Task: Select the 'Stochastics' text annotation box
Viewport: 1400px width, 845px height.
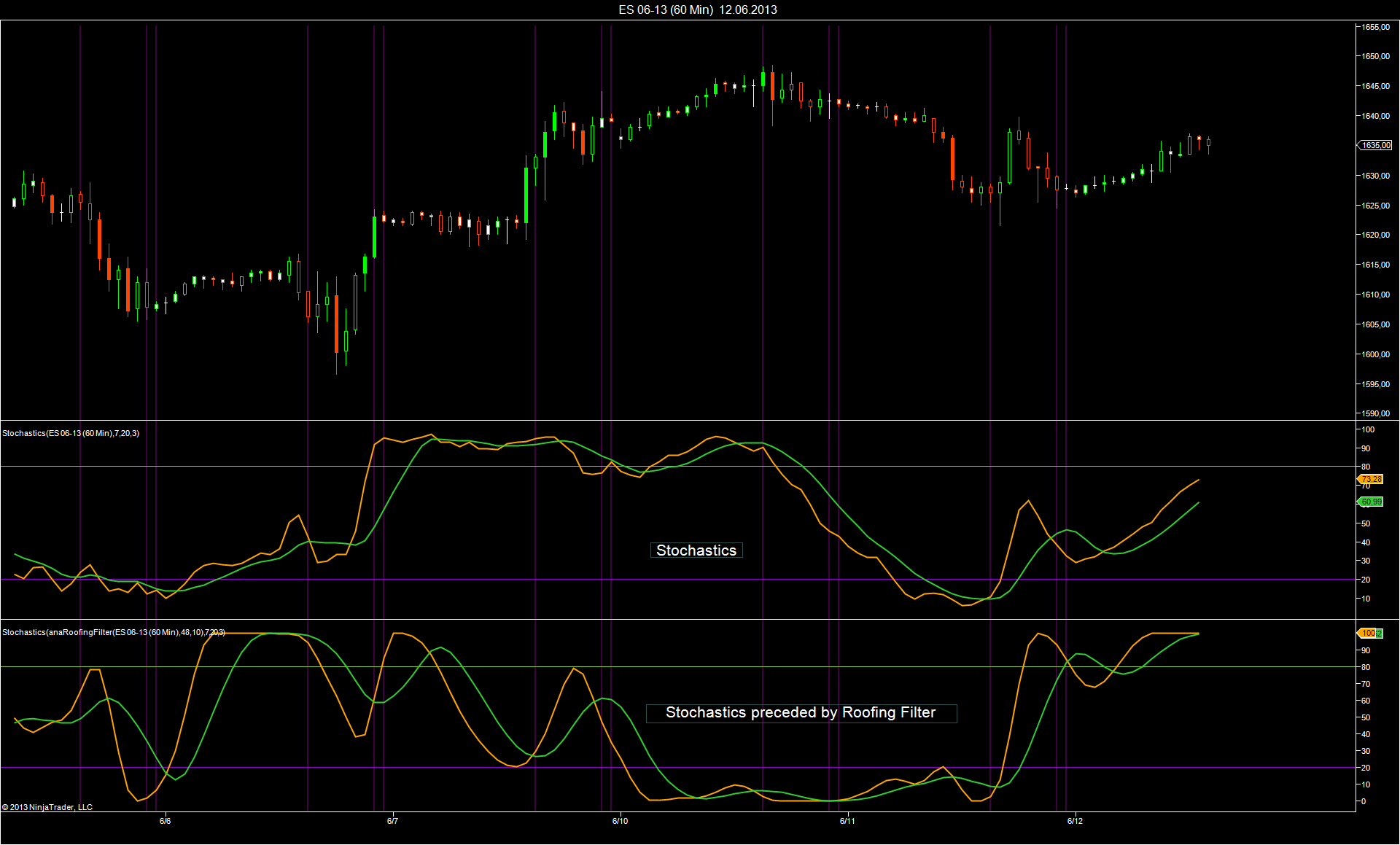Action: 696,550
